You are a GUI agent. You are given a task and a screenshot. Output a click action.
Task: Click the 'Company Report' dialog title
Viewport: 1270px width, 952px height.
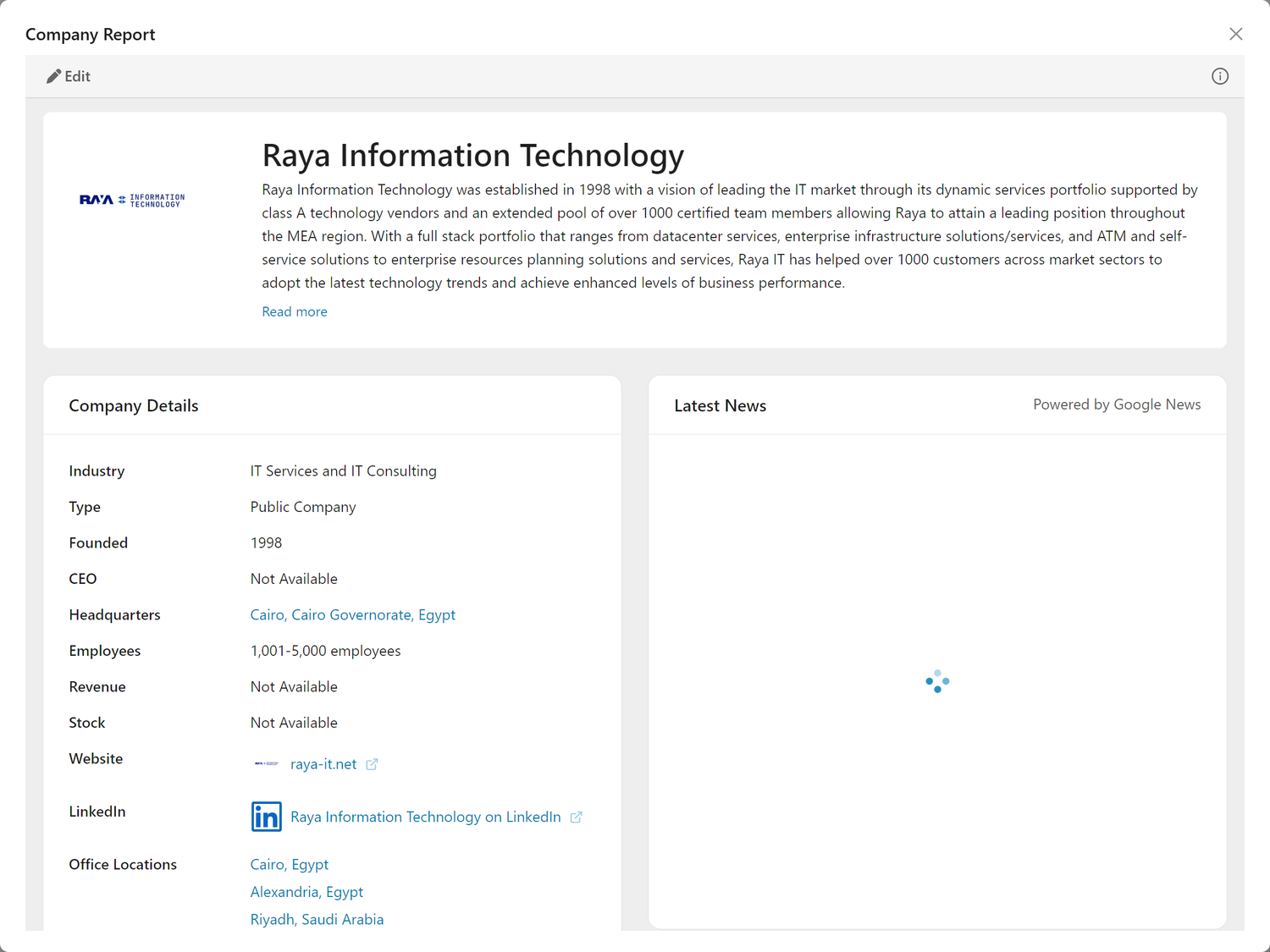(x=91, y=35)
